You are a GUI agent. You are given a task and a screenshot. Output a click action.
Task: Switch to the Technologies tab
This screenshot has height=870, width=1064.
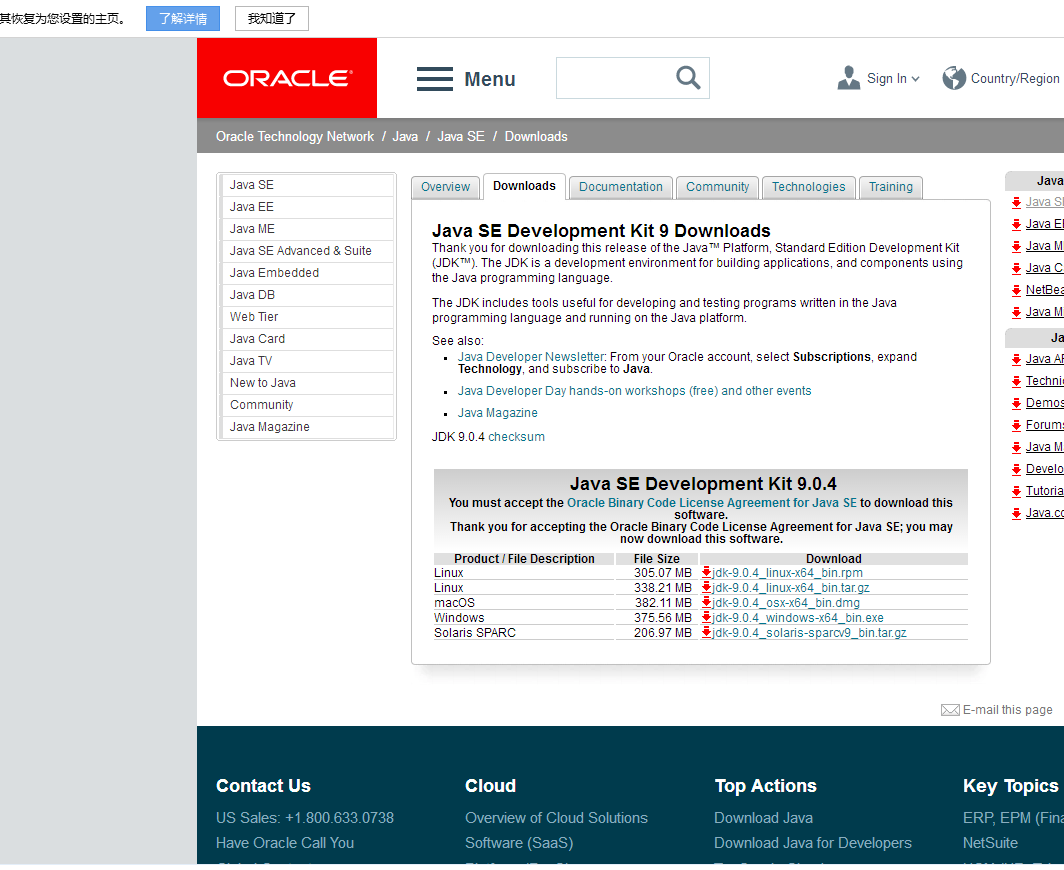(809, 187)
